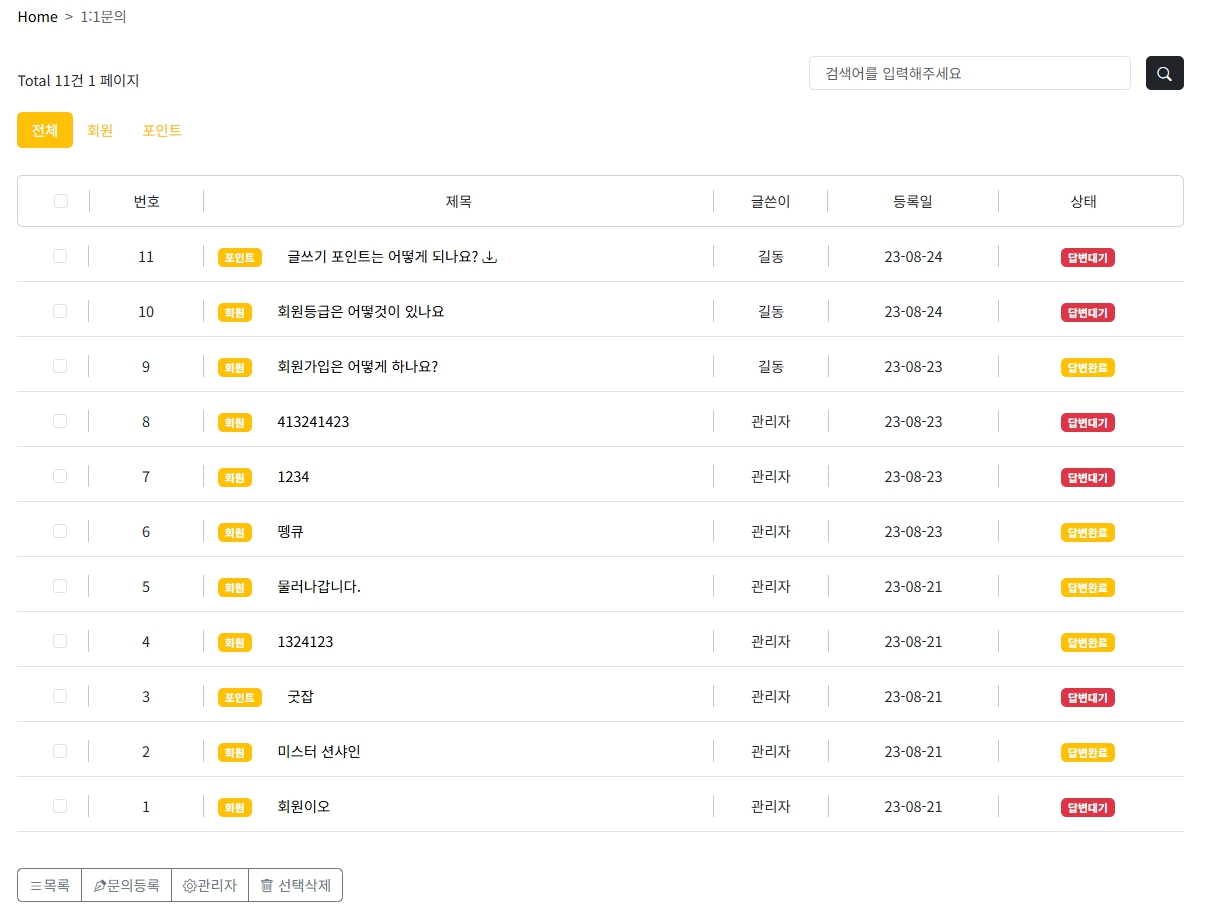This screenshot has width=1213, height=923.
Task: Toggle the select-all checkbox in table header
Action: 61,201
